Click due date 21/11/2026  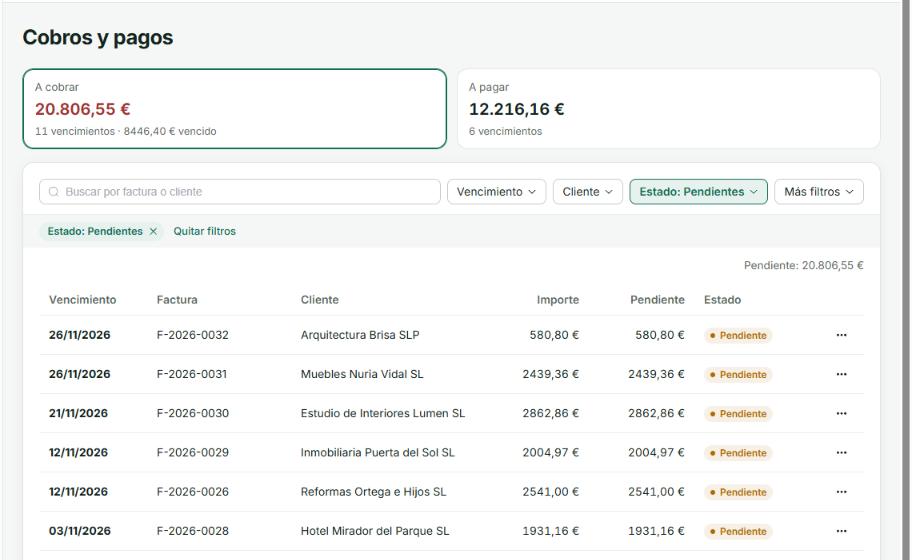pyautogui.click(x=79, y=413)
